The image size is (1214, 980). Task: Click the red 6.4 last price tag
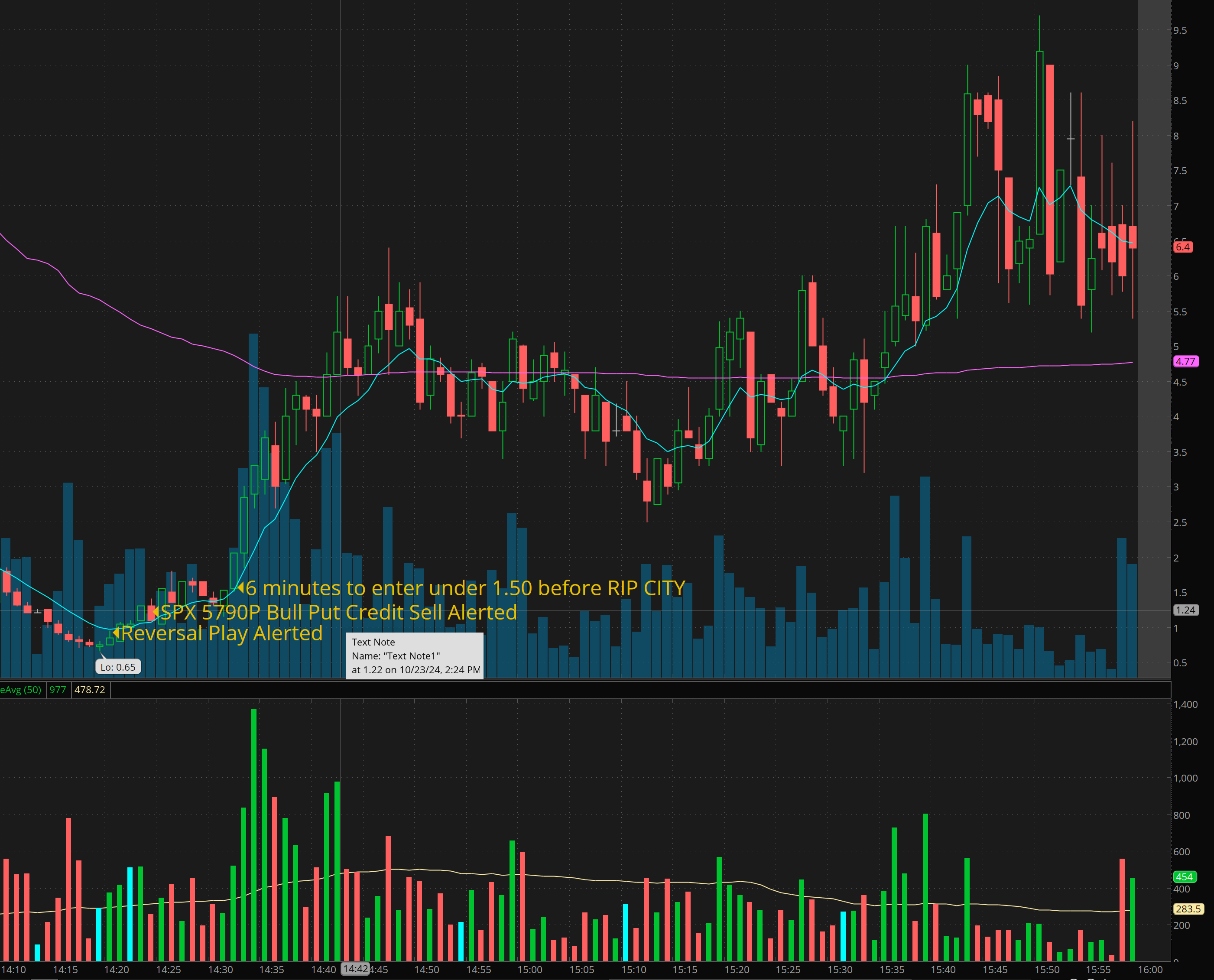[1182, 247]
